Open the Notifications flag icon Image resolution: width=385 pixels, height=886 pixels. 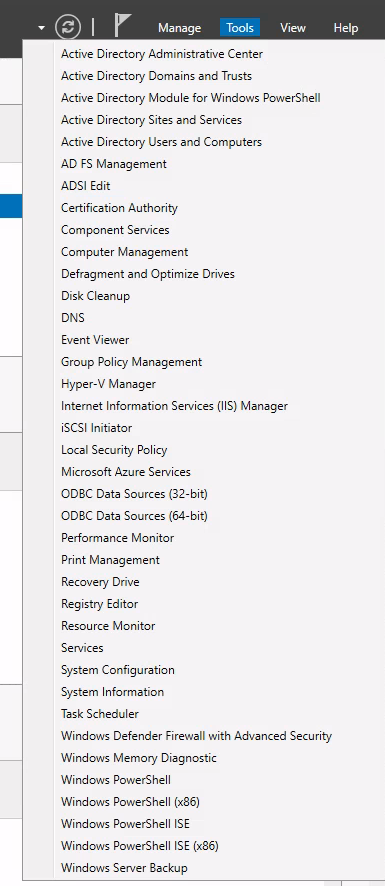[x=122, y=26]
